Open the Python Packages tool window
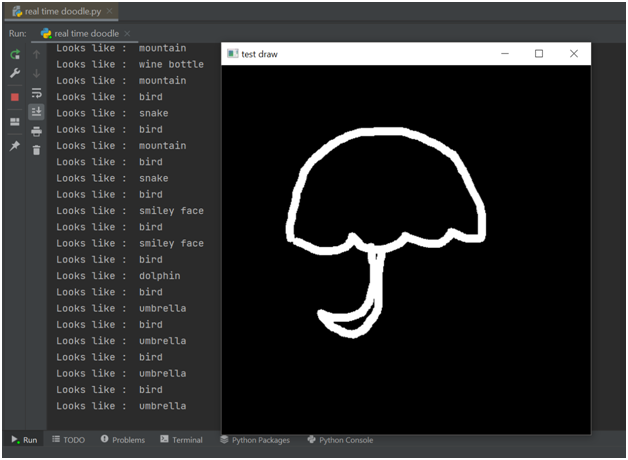The image size is (628, 460). (255, 440)
